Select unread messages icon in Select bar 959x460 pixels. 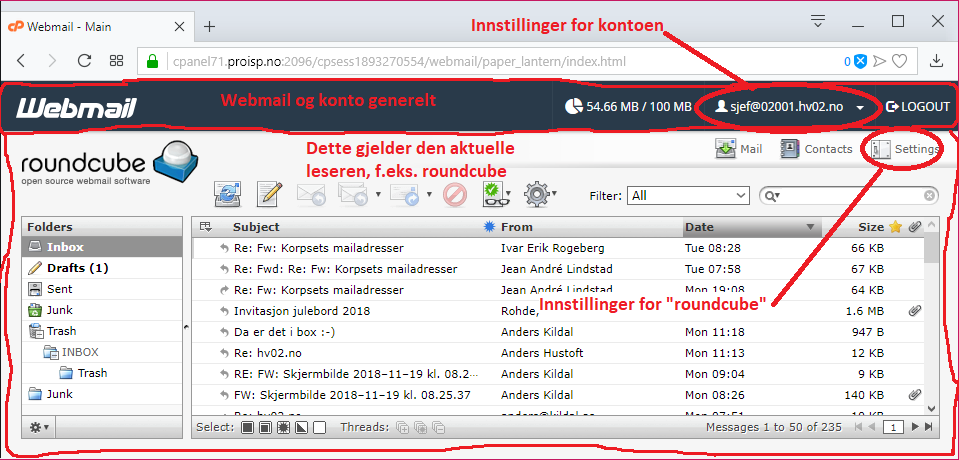pos(283,427)
